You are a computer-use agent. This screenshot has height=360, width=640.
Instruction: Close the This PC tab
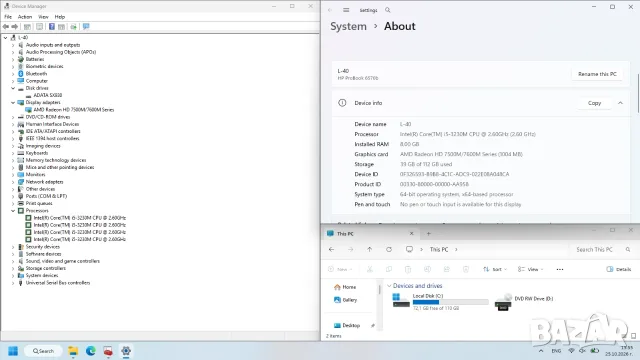(x=411, y=233)
